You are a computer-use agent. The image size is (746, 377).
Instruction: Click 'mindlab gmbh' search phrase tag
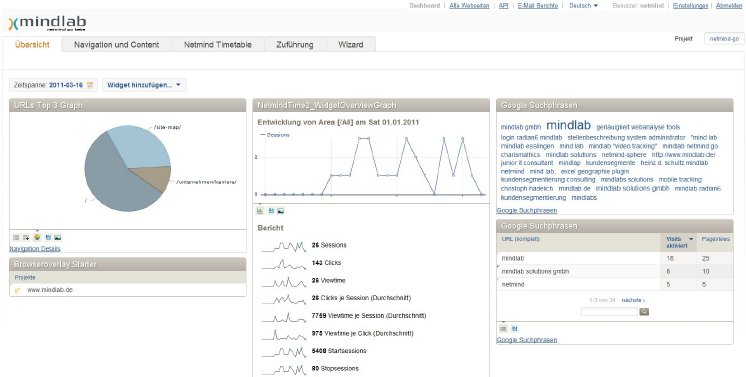[x=521, y=128]
